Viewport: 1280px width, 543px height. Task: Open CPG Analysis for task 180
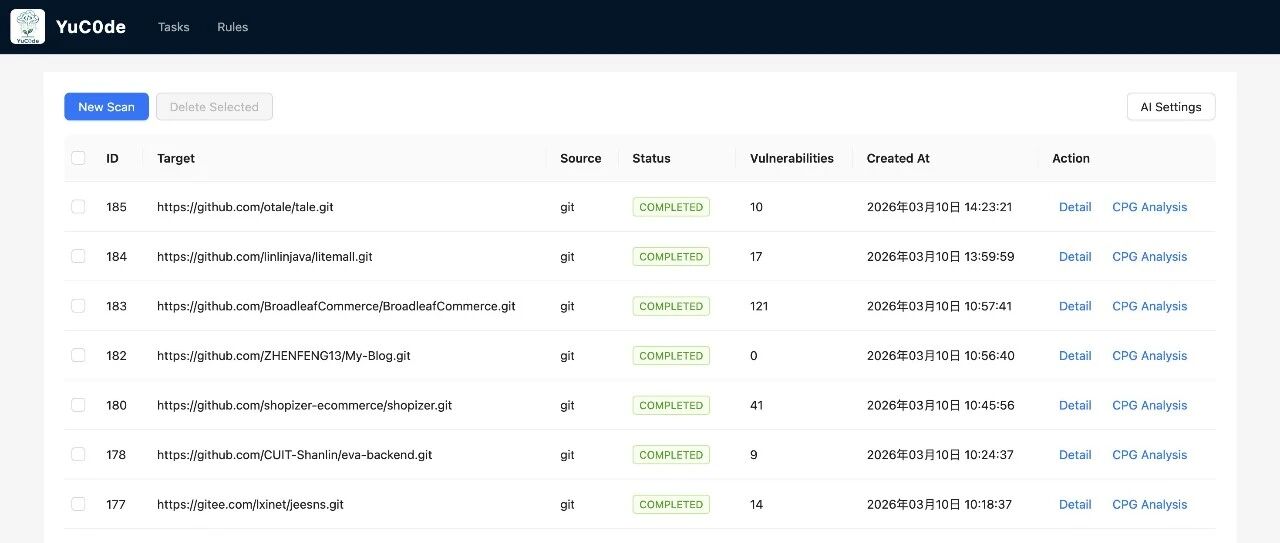1150,405
